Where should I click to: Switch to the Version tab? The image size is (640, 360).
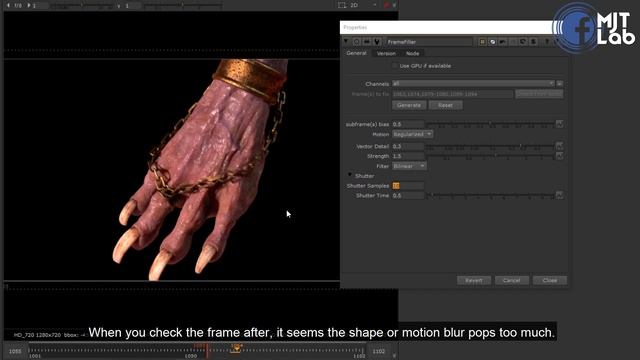click(386, 53)
